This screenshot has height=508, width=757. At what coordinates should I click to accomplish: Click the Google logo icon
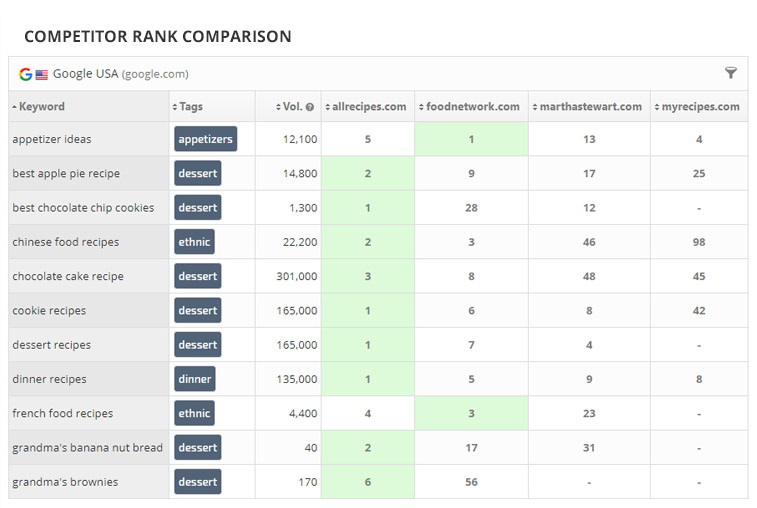[x=26, y=74]
